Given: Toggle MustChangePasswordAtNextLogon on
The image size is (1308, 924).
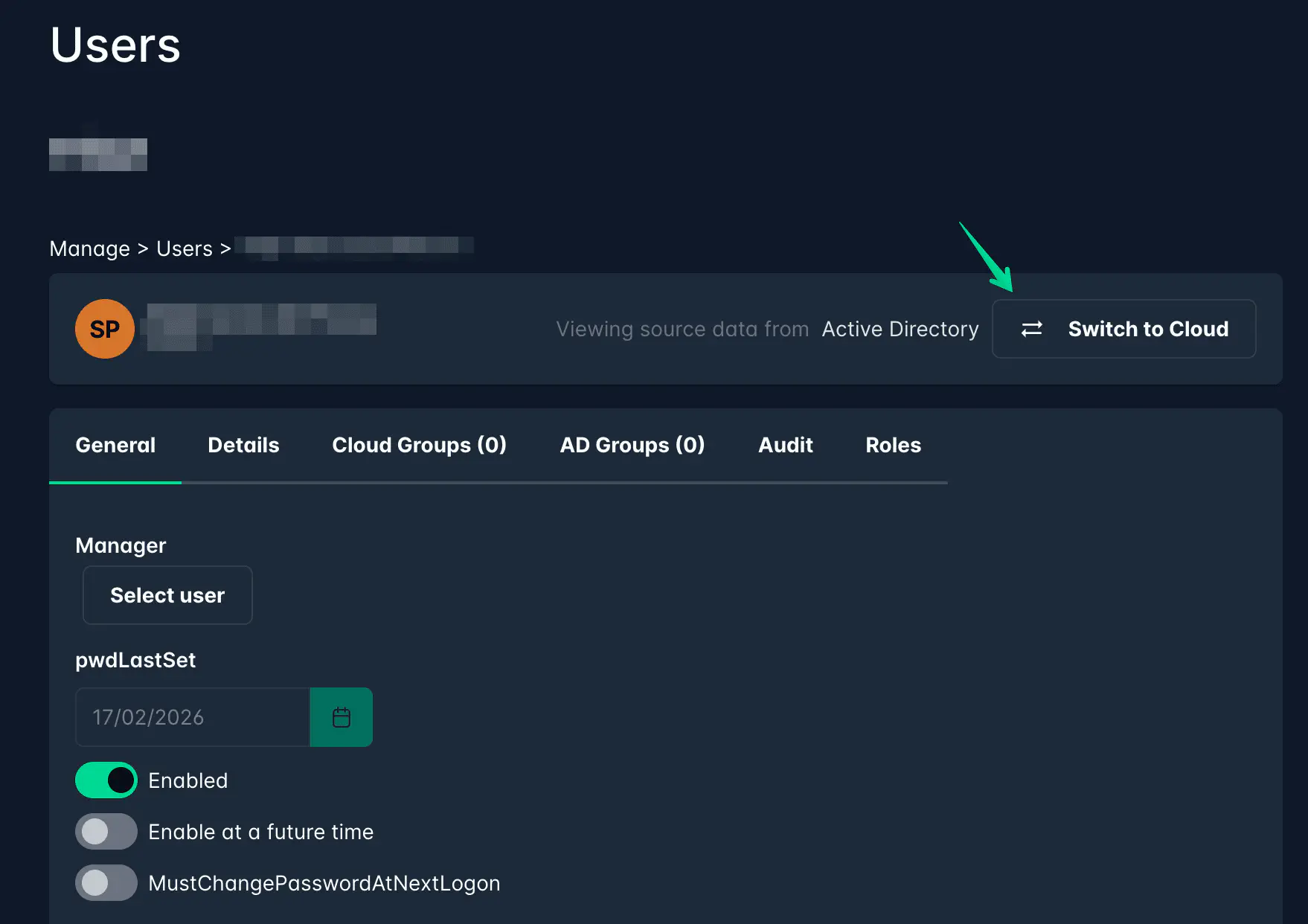Looking at the screenshot, I should click(x=106, y=883).
